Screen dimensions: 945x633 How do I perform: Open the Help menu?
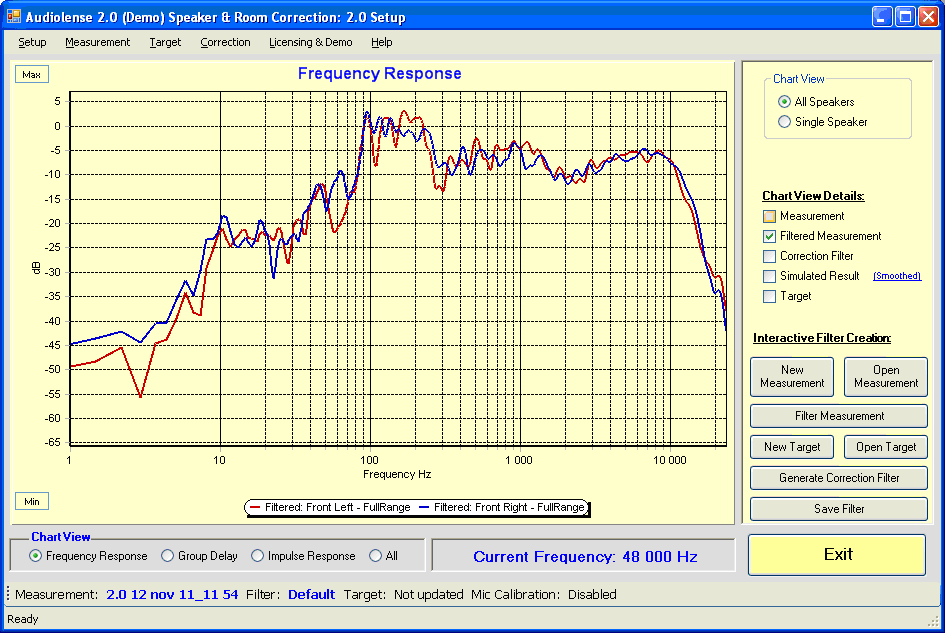(x=381, y=42)
